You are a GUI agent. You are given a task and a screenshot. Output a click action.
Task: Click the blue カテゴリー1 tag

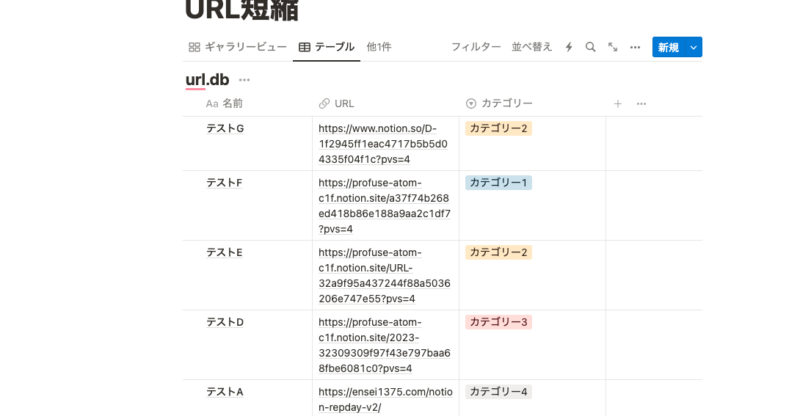tap(498, 183)
